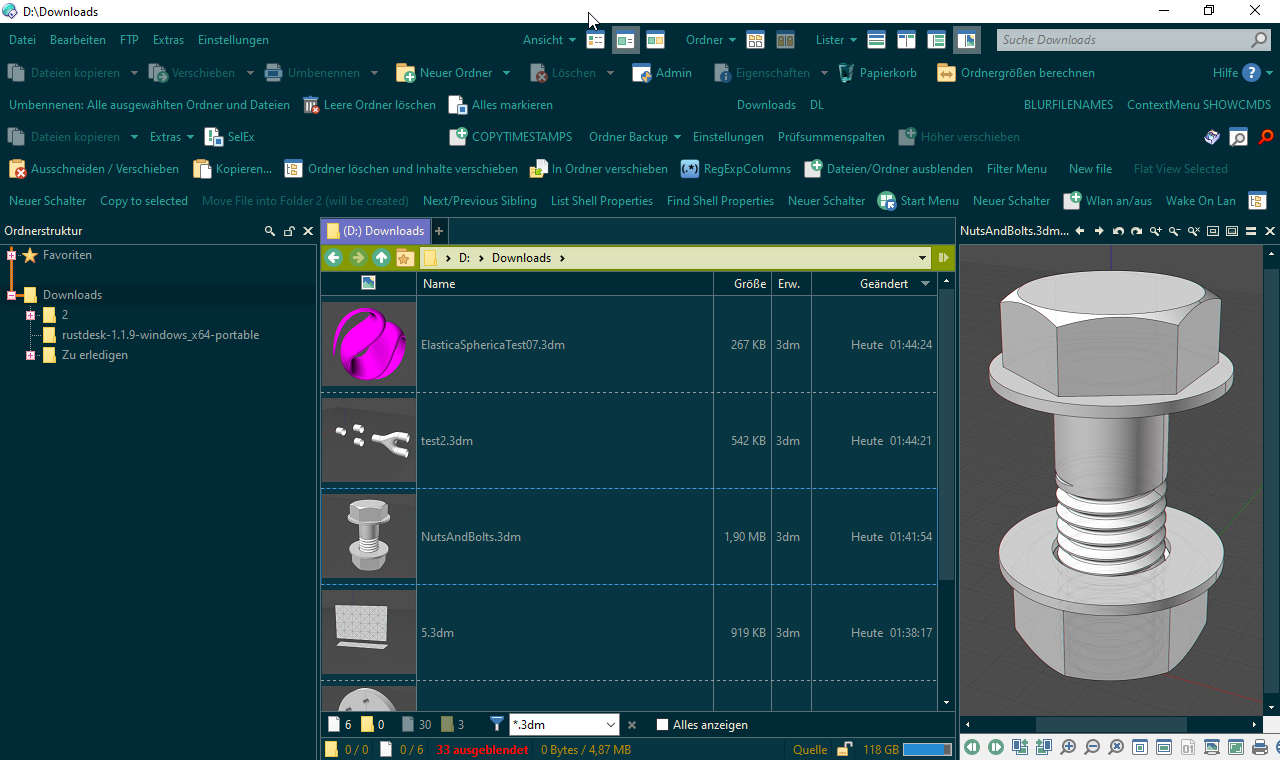Toggle thumbnail column header icon
This screenshot has height=760, width=1280.
click(368, 284)
